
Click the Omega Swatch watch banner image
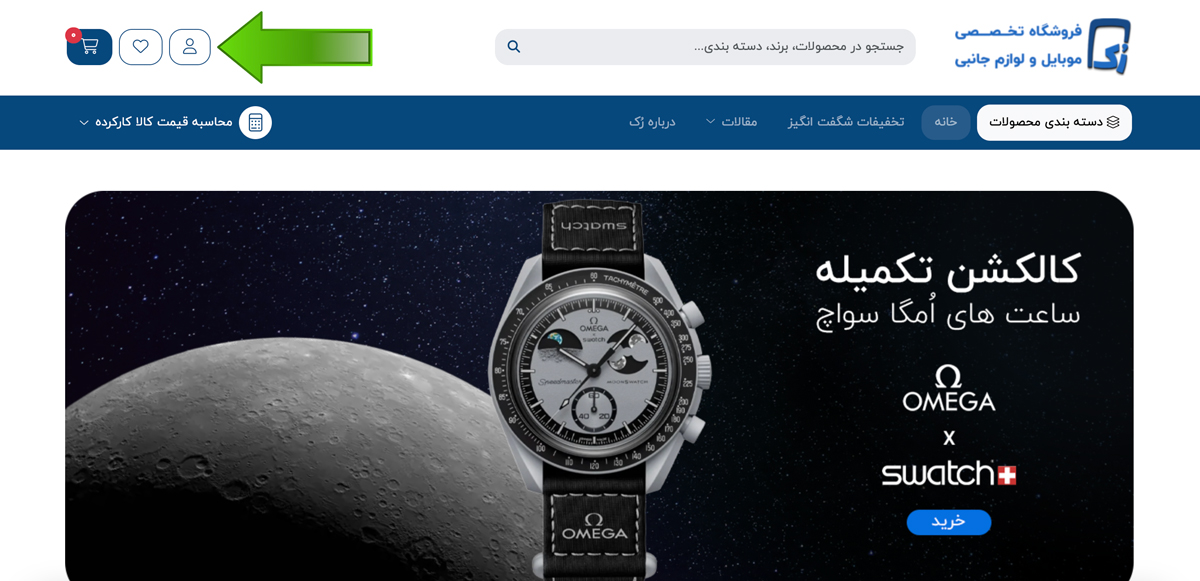click(599, 385)
